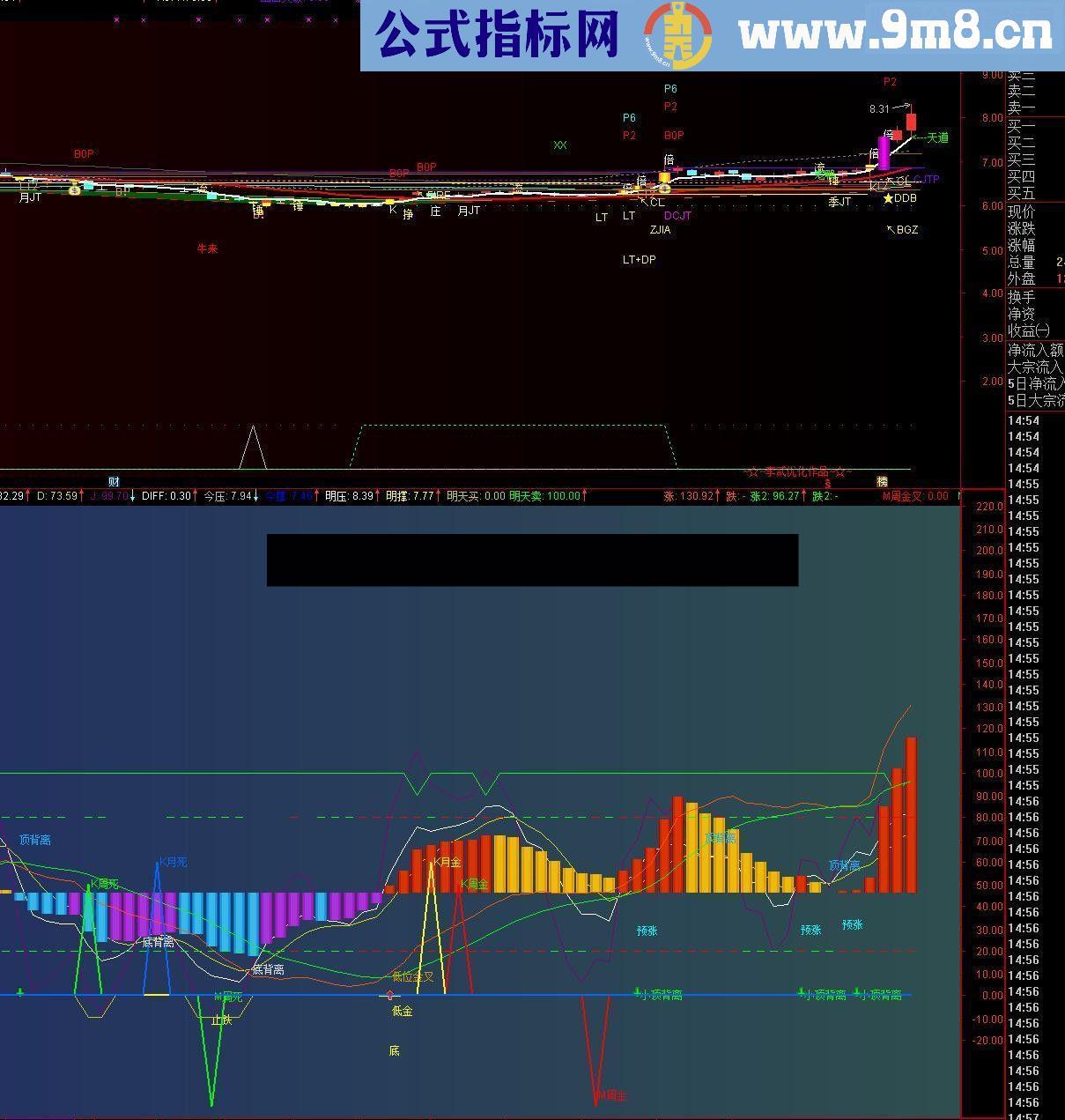Click the red 牛来 signal label

click(207, 248)
